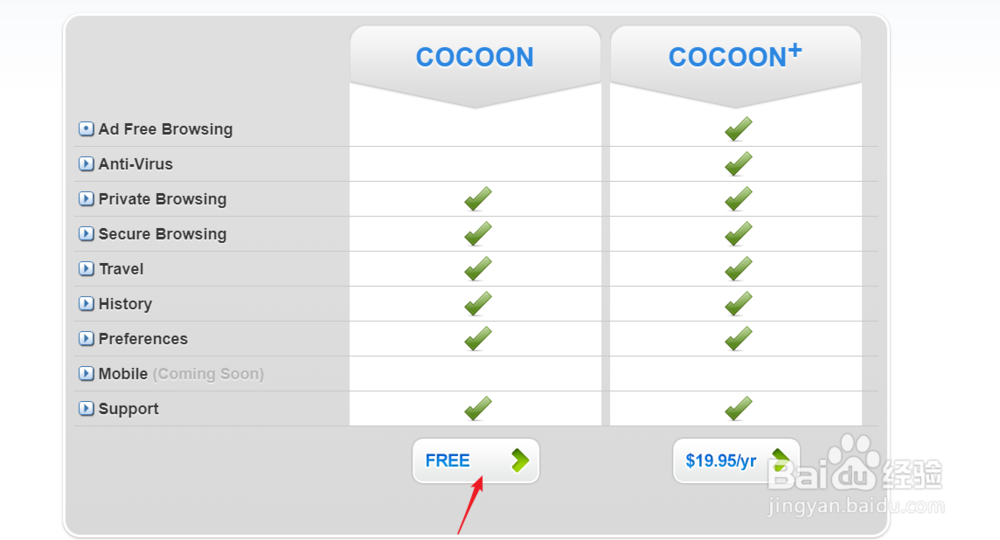Click the arrow icon beside Preferences
This screenshot has height=540, width=1000.
coord(86,339)
